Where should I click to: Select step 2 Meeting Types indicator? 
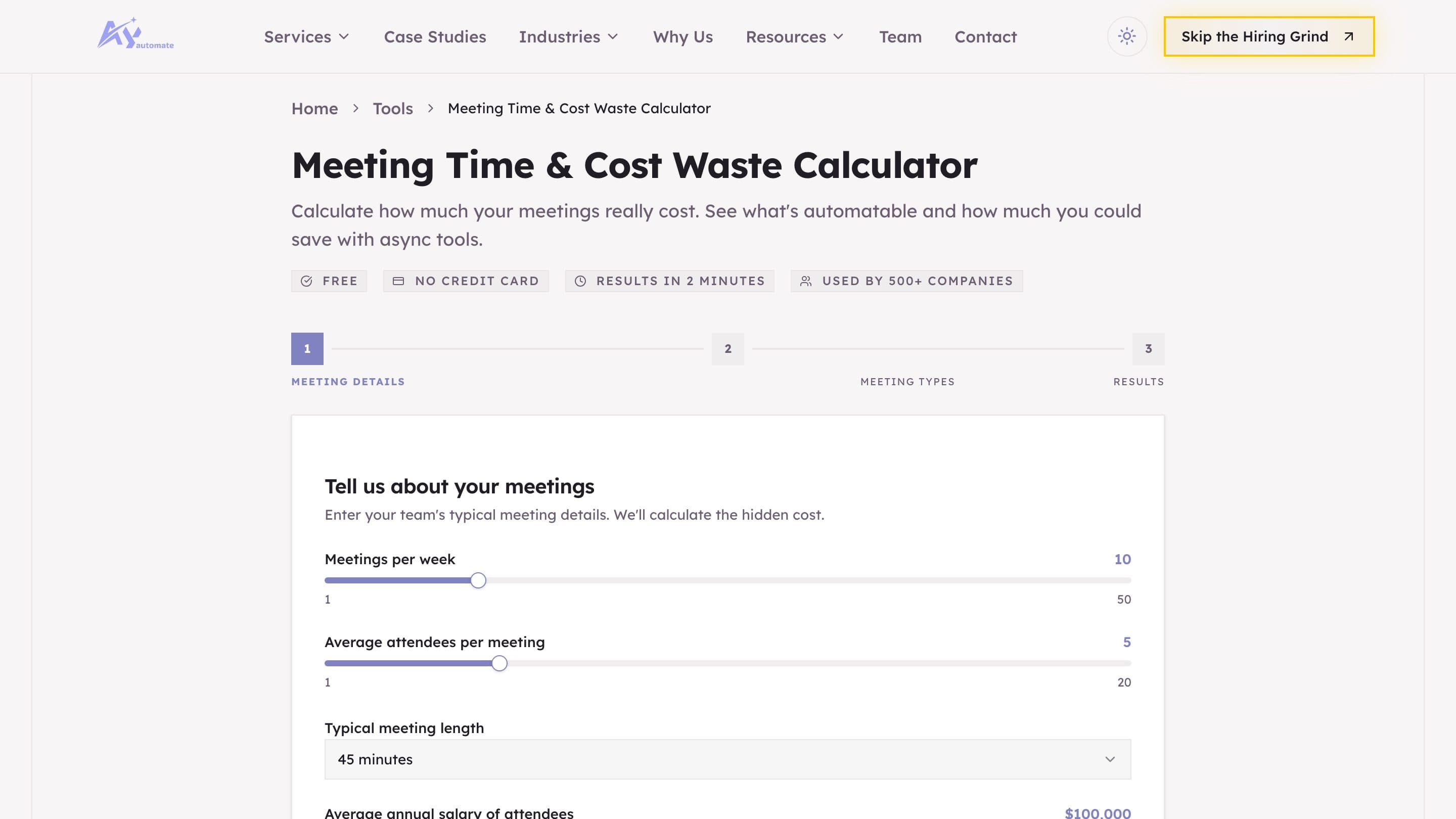tap(727, 349)
